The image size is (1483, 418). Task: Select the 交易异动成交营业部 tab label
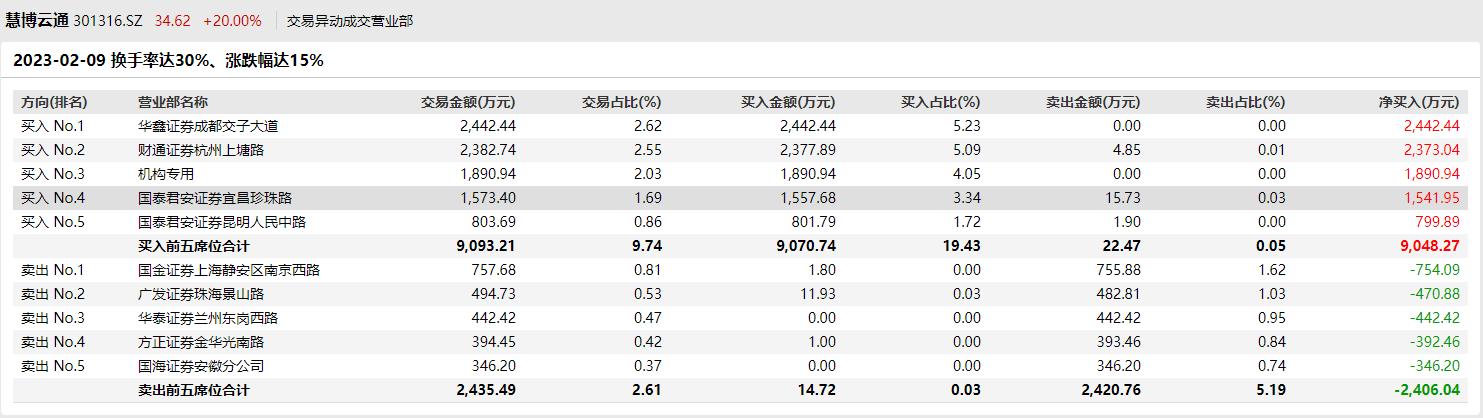pos(349,21)
